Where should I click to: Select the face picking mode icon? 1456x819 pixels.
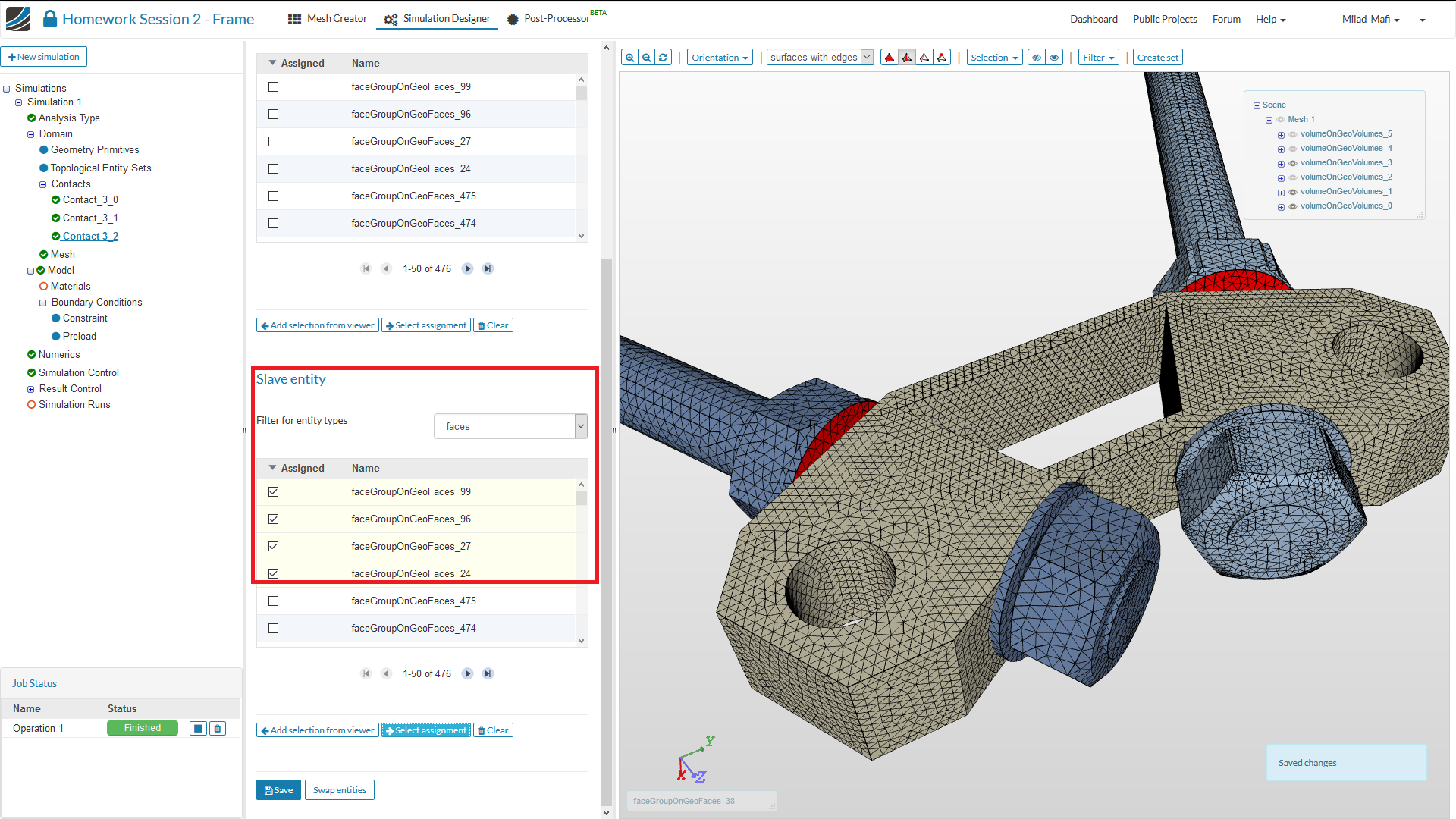pos(907,58)
